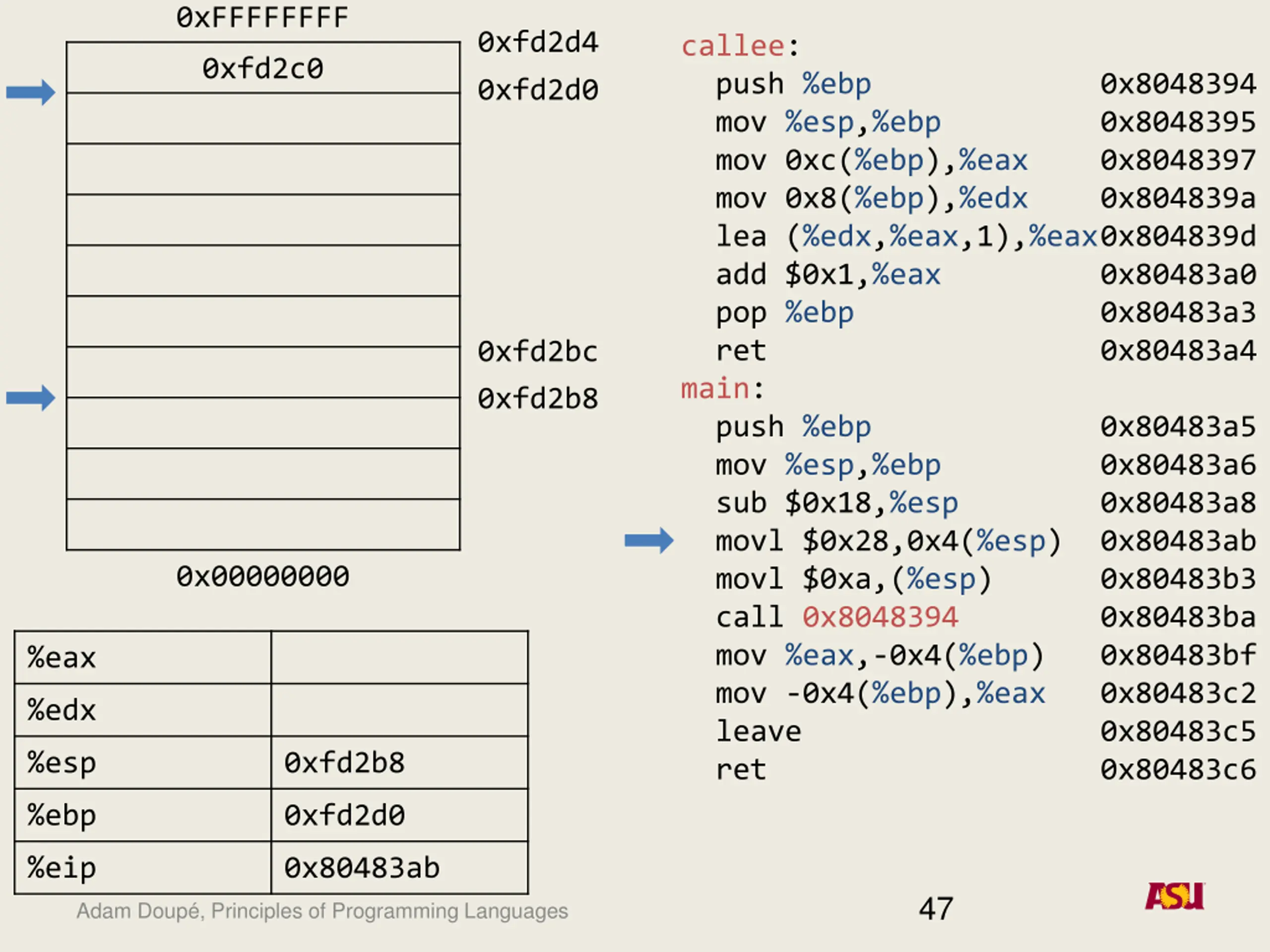Click the slide number 47
Viewport: 1270px width, 952px height.
point(936,909)
